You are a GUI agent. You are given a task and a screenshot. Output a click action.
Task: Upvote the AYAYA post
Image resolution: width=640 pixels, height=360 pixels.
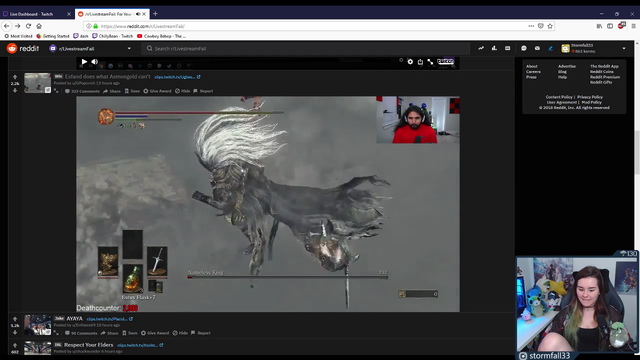15,319
